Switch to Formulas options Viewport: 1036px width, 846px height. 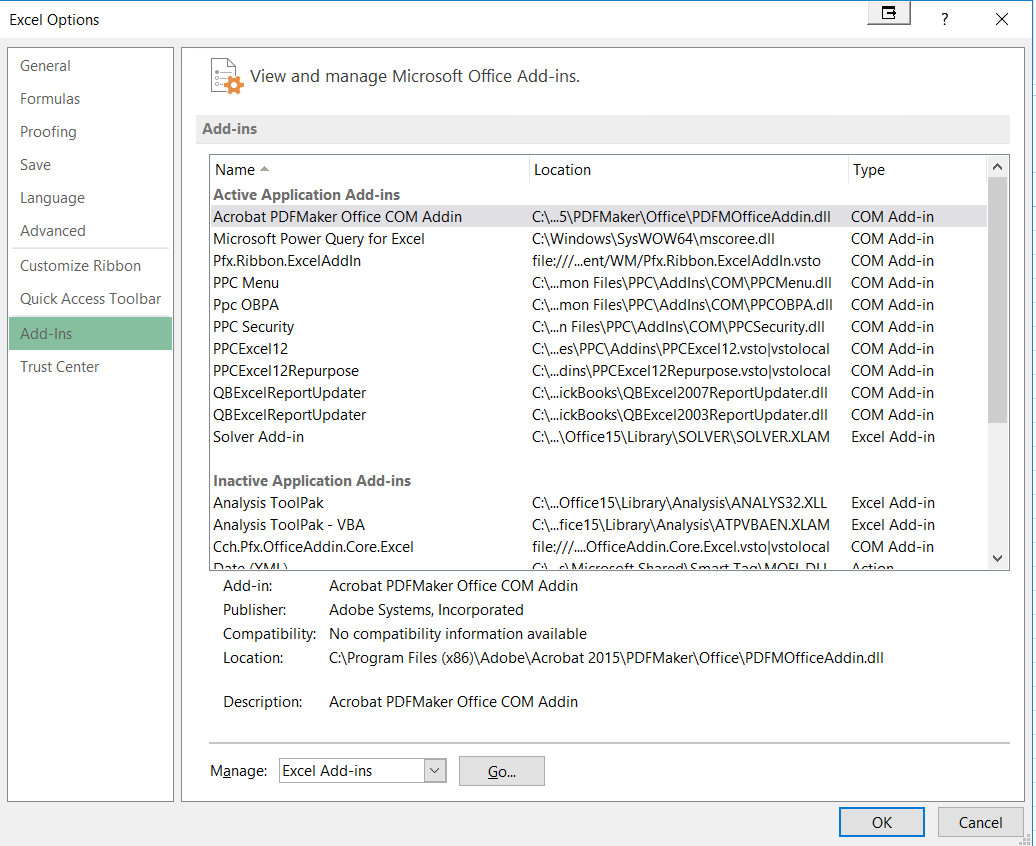50,99
